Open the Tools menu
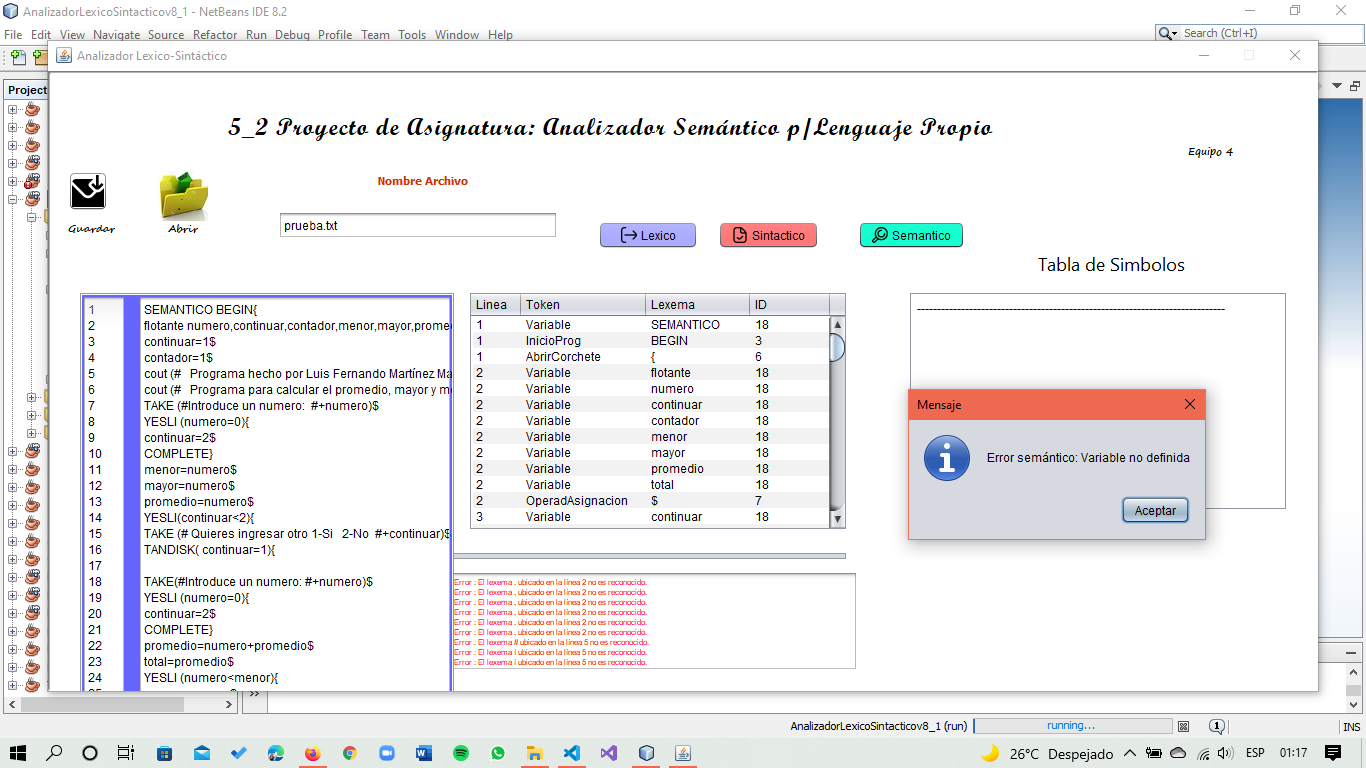Viewport: 1366px width, 768px height. [x=412, y=35]
